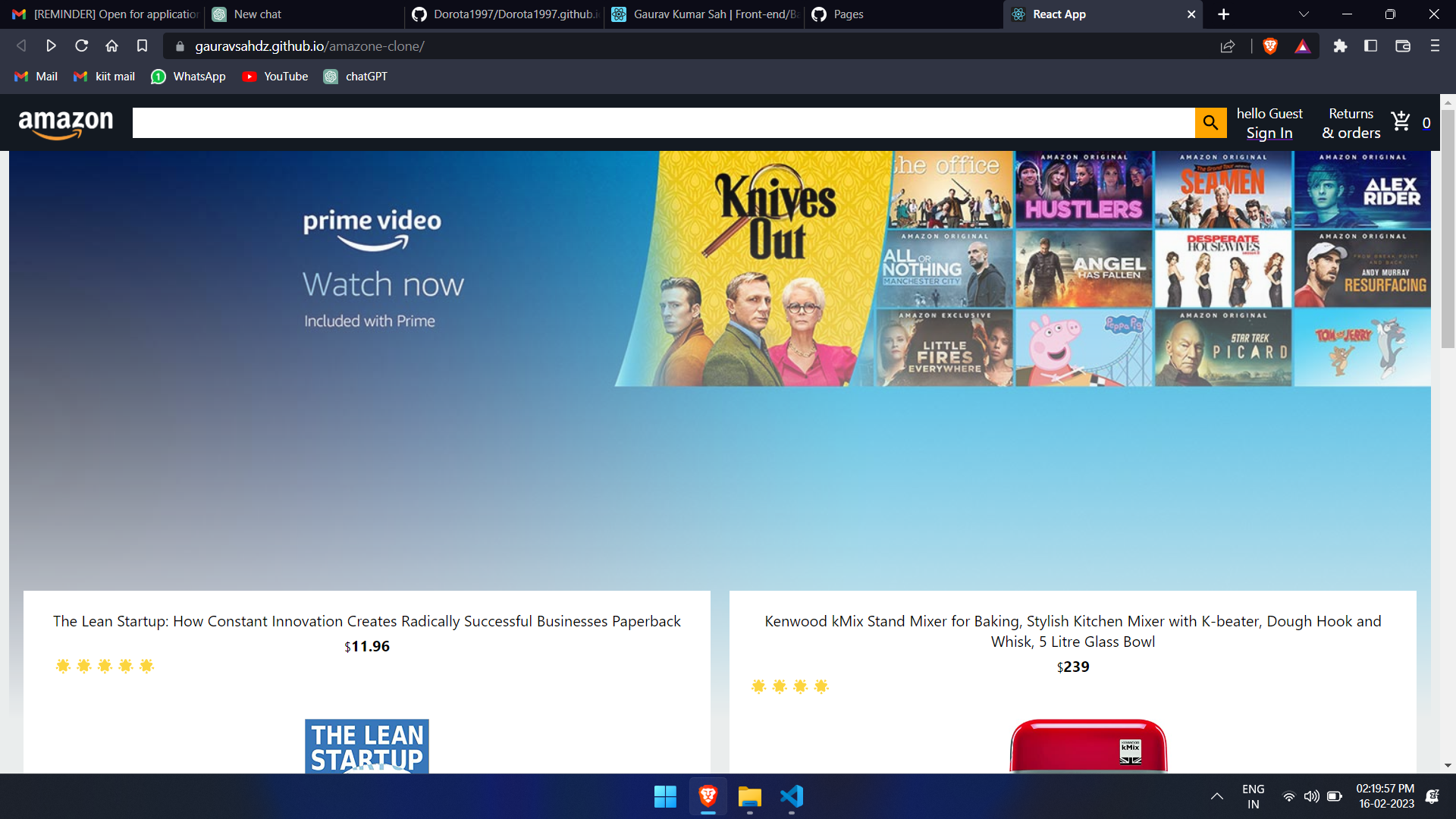
Task: Open the Brave wallet icon
Action: (x=1402, y=46)
